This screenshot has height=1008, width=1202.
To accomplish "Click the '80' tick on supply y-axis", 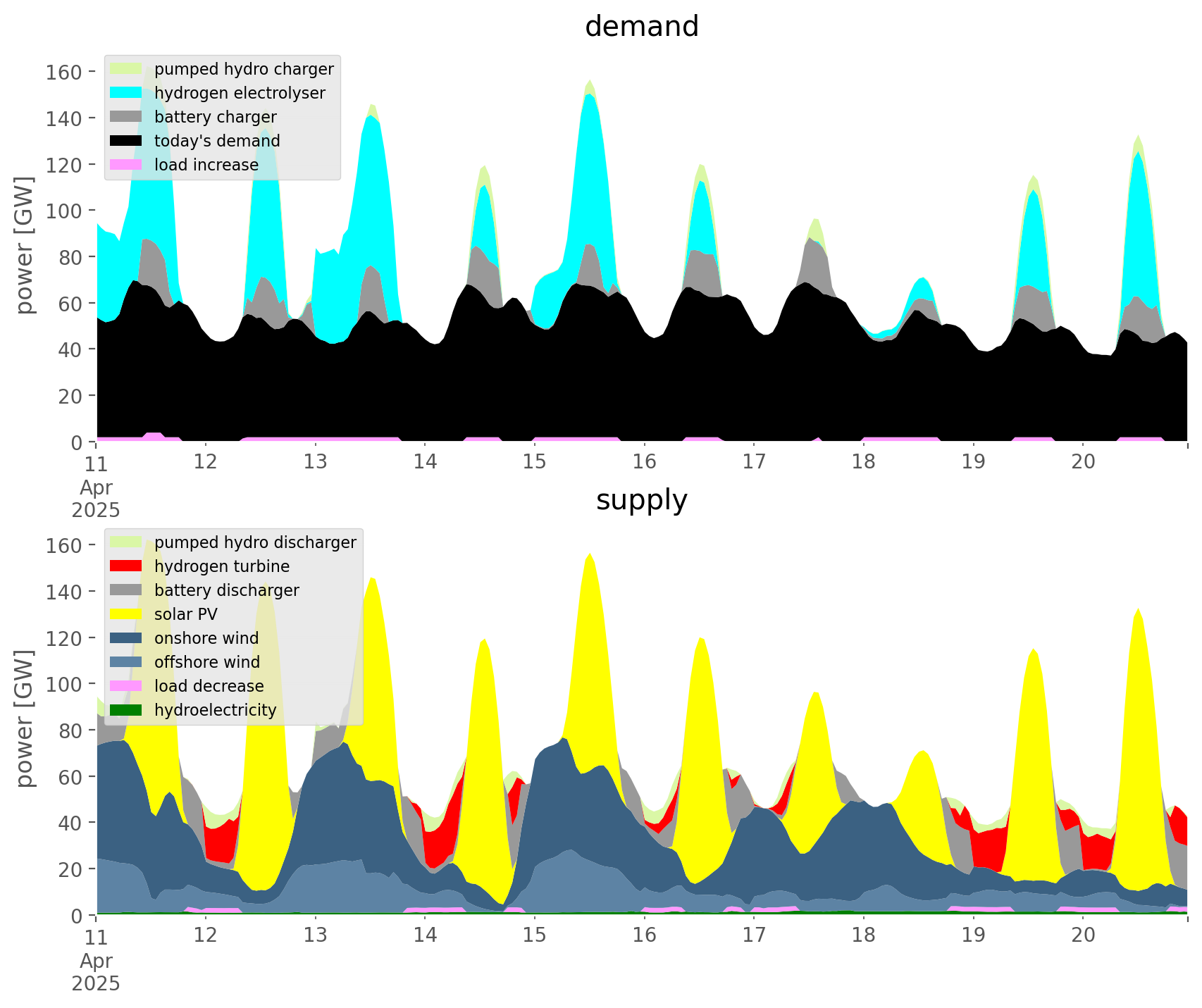I will (71, 730).
